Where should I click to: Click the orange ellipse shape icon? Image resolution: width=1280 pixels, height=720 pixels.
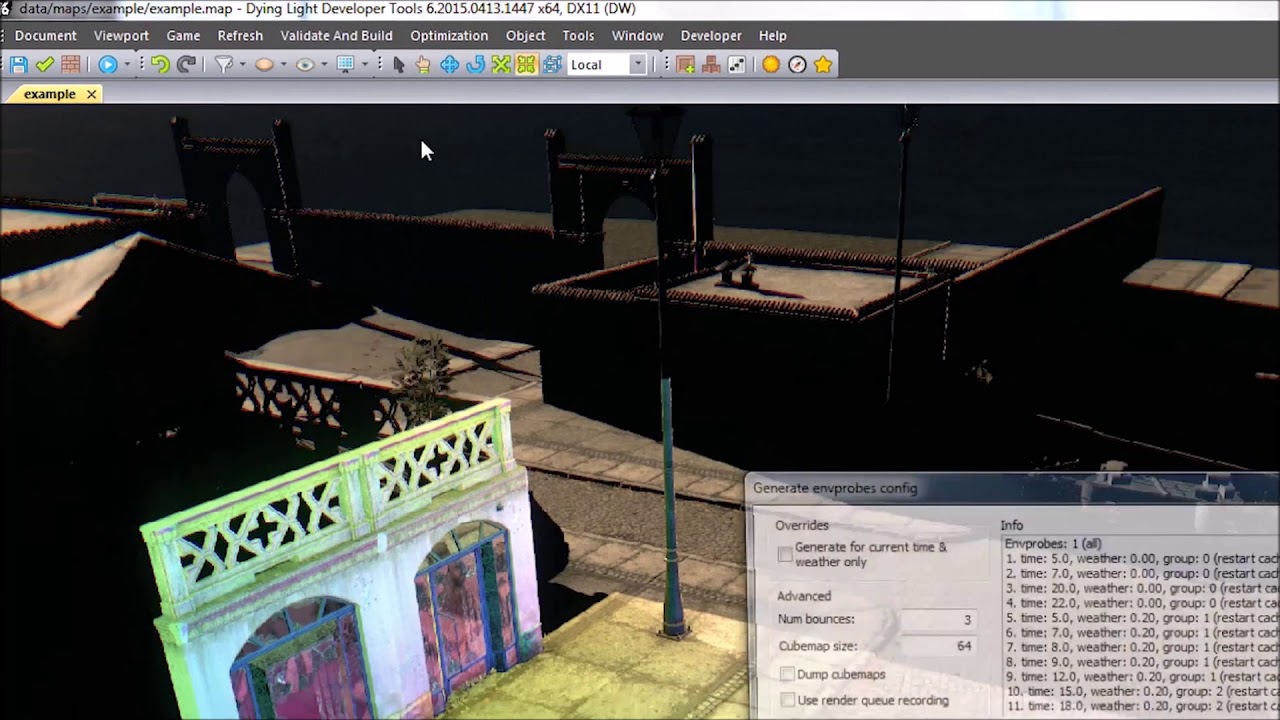[x=264, y=65]
